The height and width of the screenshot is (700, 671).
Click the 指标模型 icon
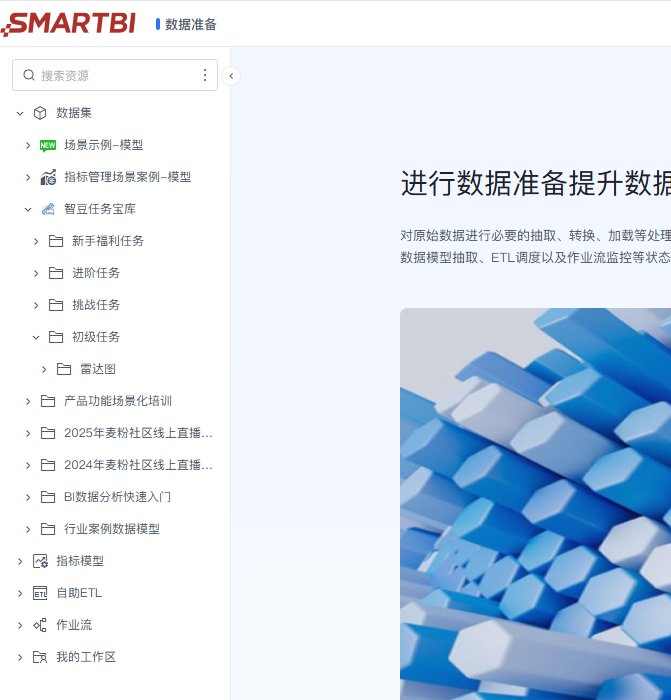click(40, 561)
